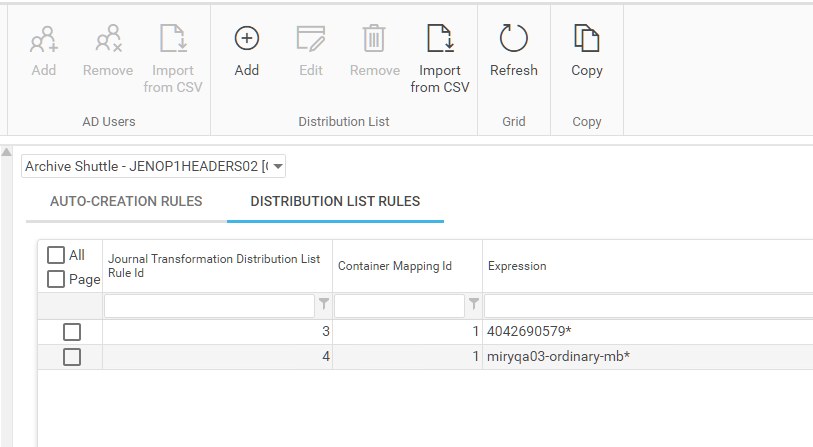This screenshot has height=447, width=813.
Task: Sort by Container Mapping Id column header
Action: [x=395, y=266]
